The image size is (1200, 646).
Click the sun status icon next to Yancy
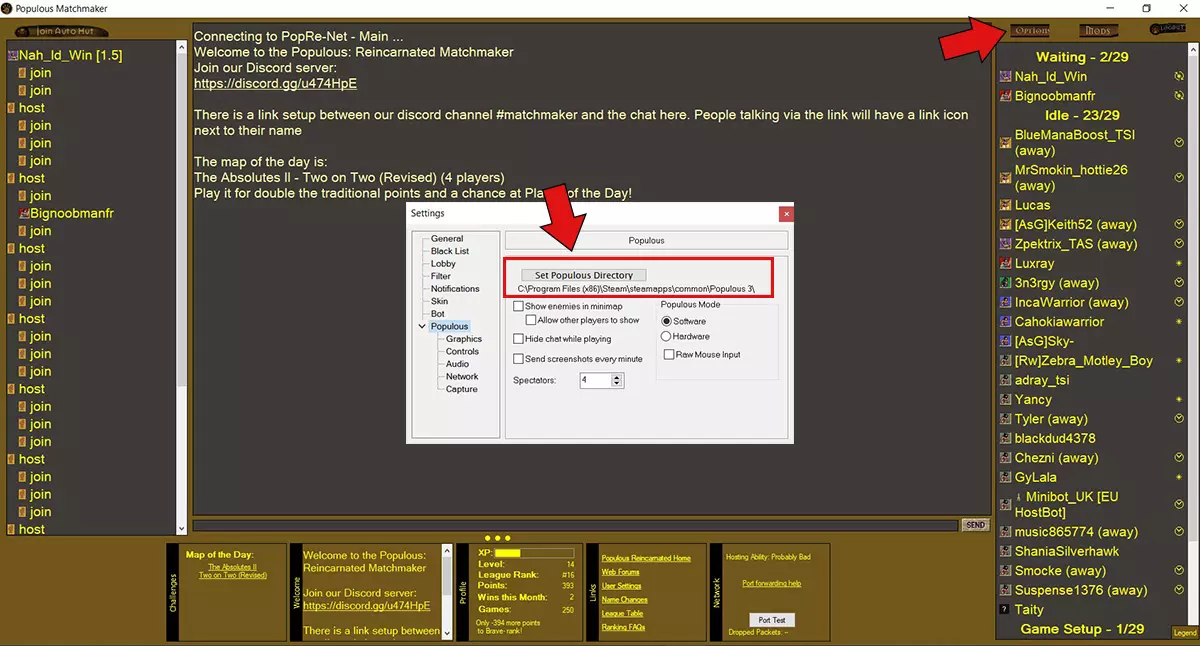[1179, 400]
